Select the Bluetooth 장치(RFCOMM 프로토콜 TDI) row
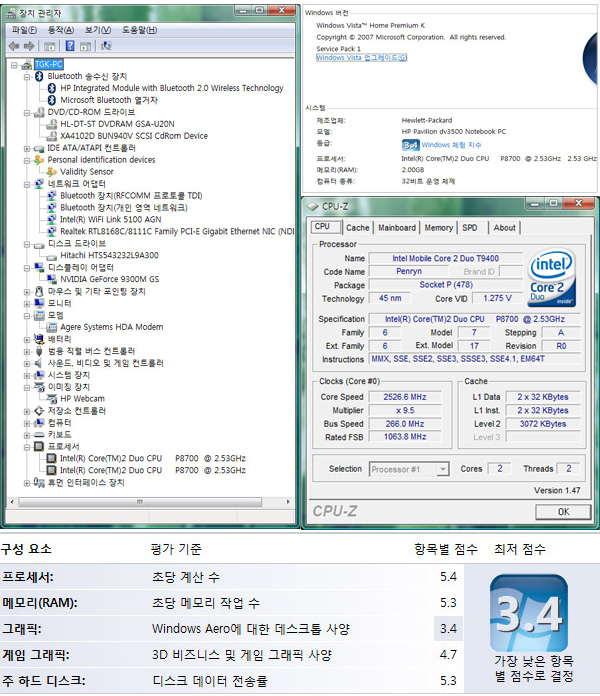 click(x=131, y=196)
